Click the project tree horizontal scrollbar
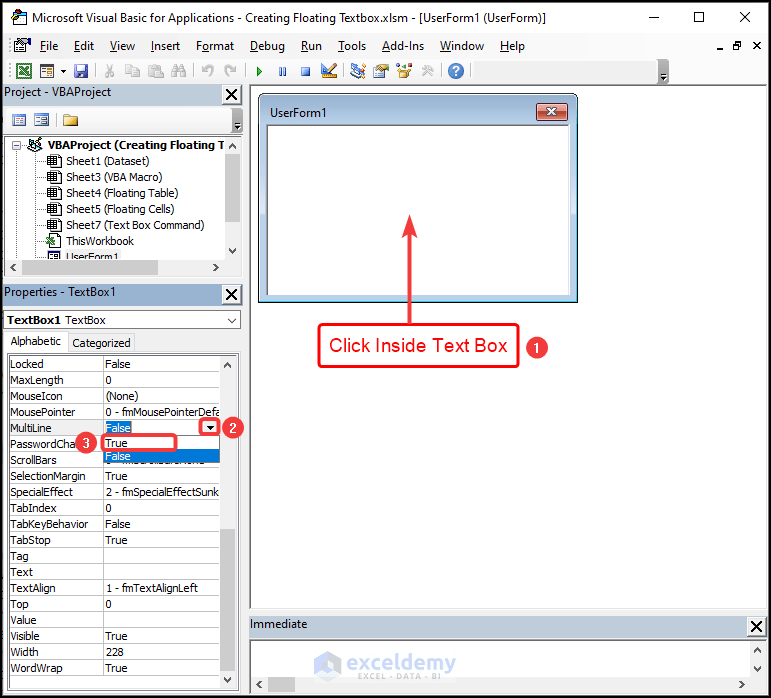The height and width of the screenshot is (698, 771). pos(90,267)
